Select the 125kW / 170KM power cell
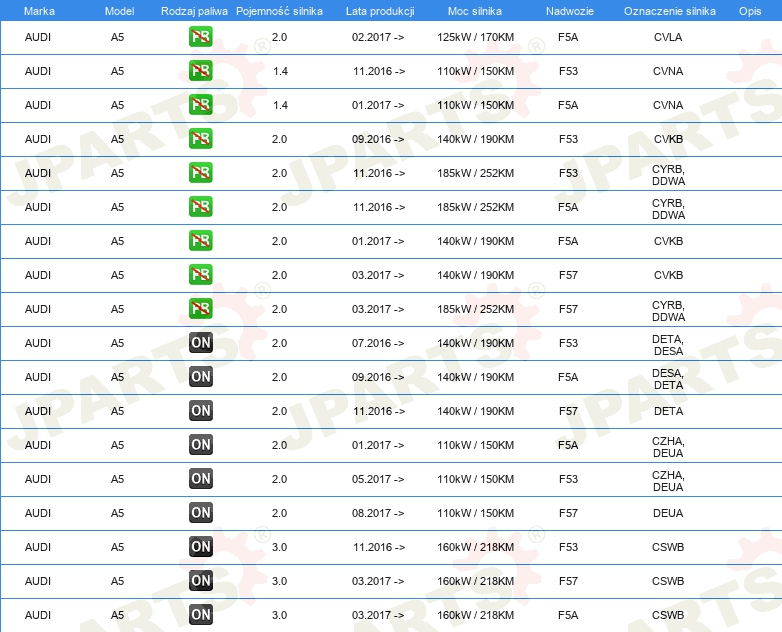The image size is (782, 632). coord(475,37)
